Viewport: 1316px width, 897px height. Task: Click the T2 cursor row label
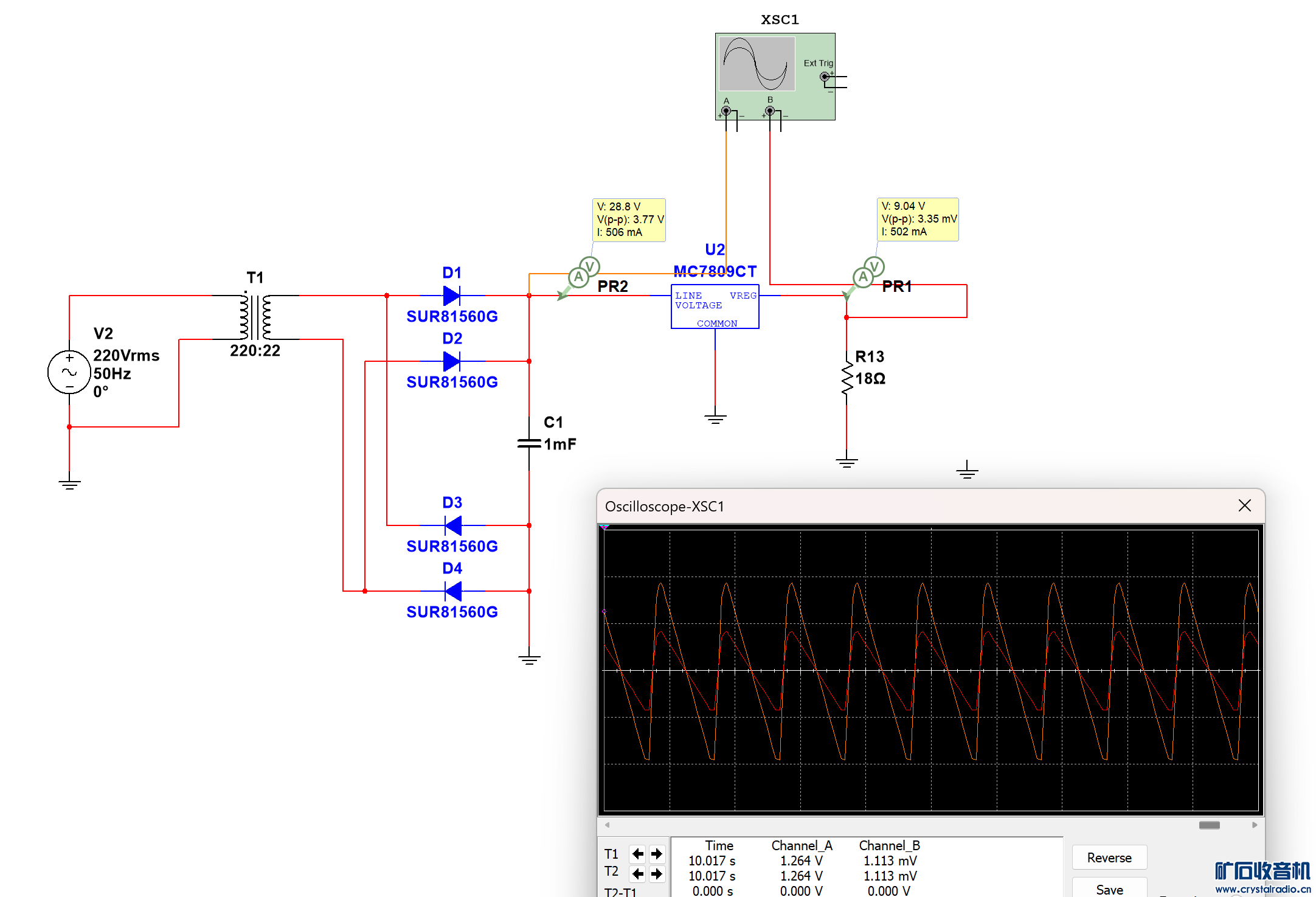point(611,871)
